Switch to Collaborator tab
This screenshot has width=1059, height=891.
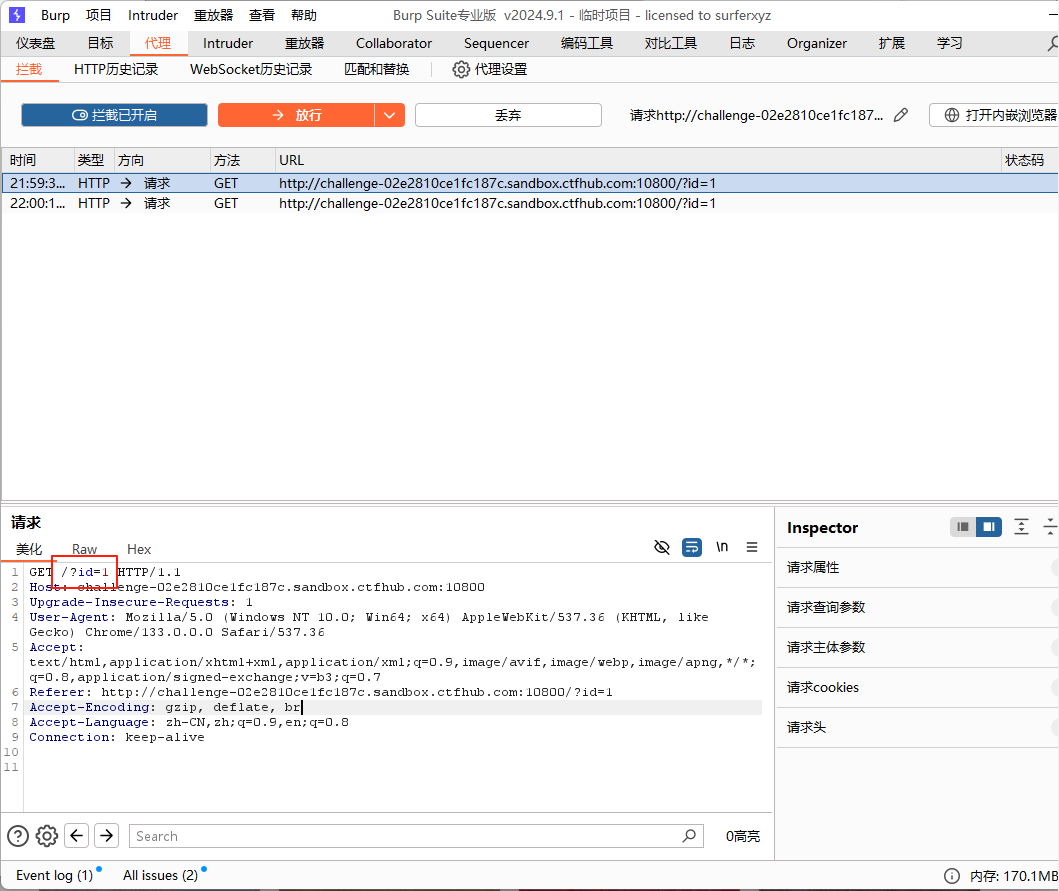click(394, 43)
